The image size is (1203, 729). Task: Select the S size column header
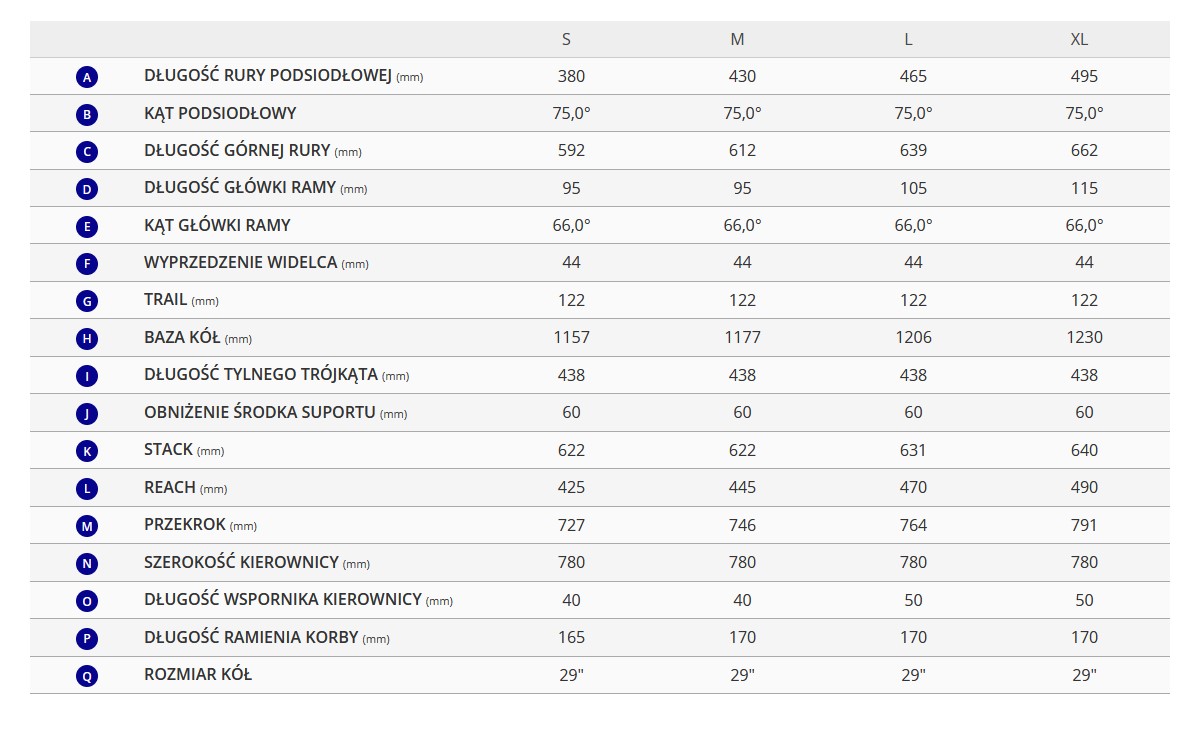coord(567,39)
